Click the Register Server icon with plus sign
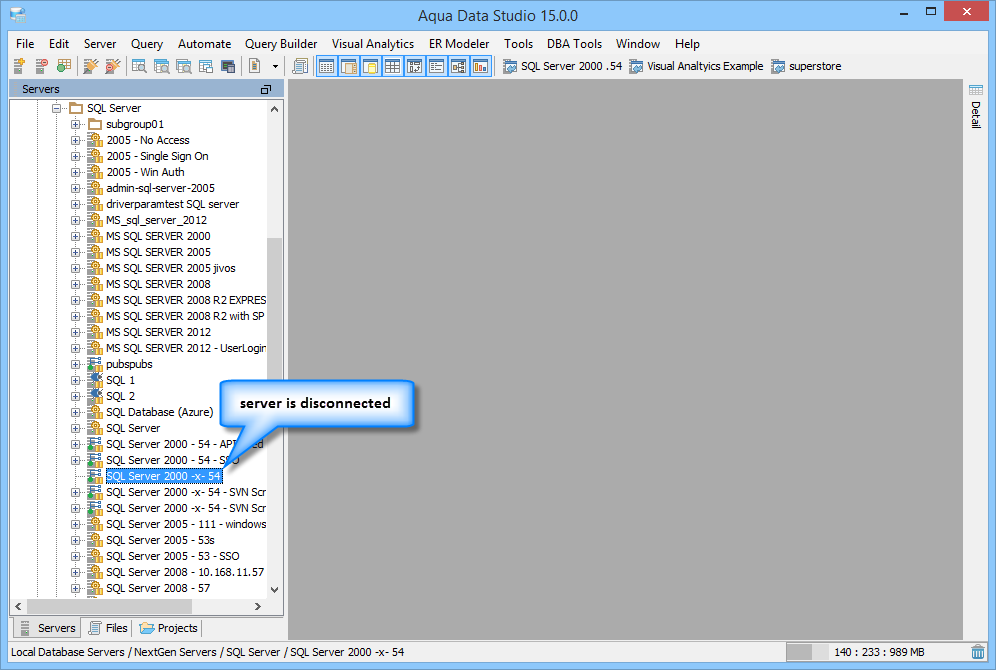 coord(20,66)
